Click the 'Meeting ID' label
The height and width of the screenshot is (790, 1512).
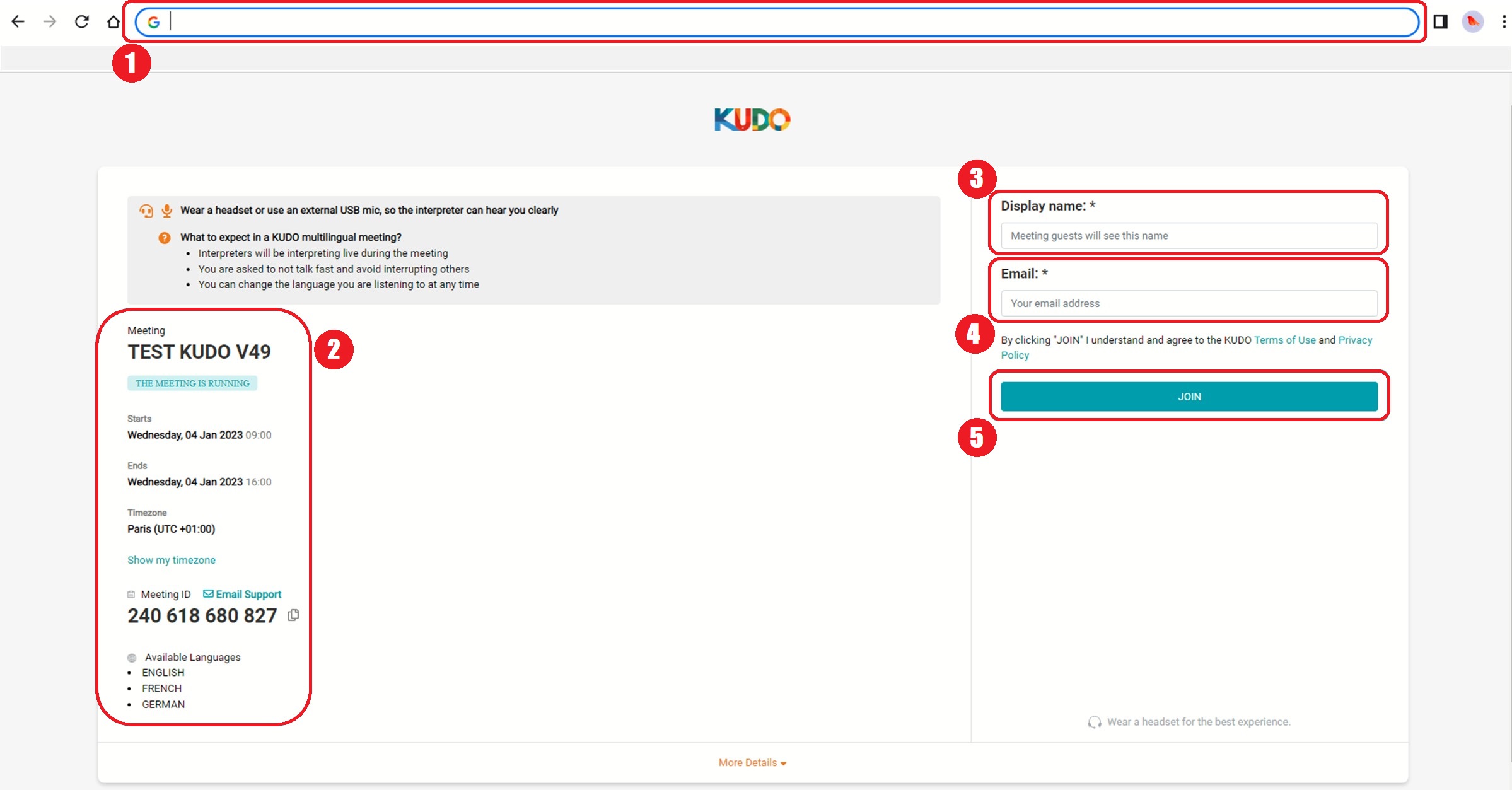pos(166,594)
